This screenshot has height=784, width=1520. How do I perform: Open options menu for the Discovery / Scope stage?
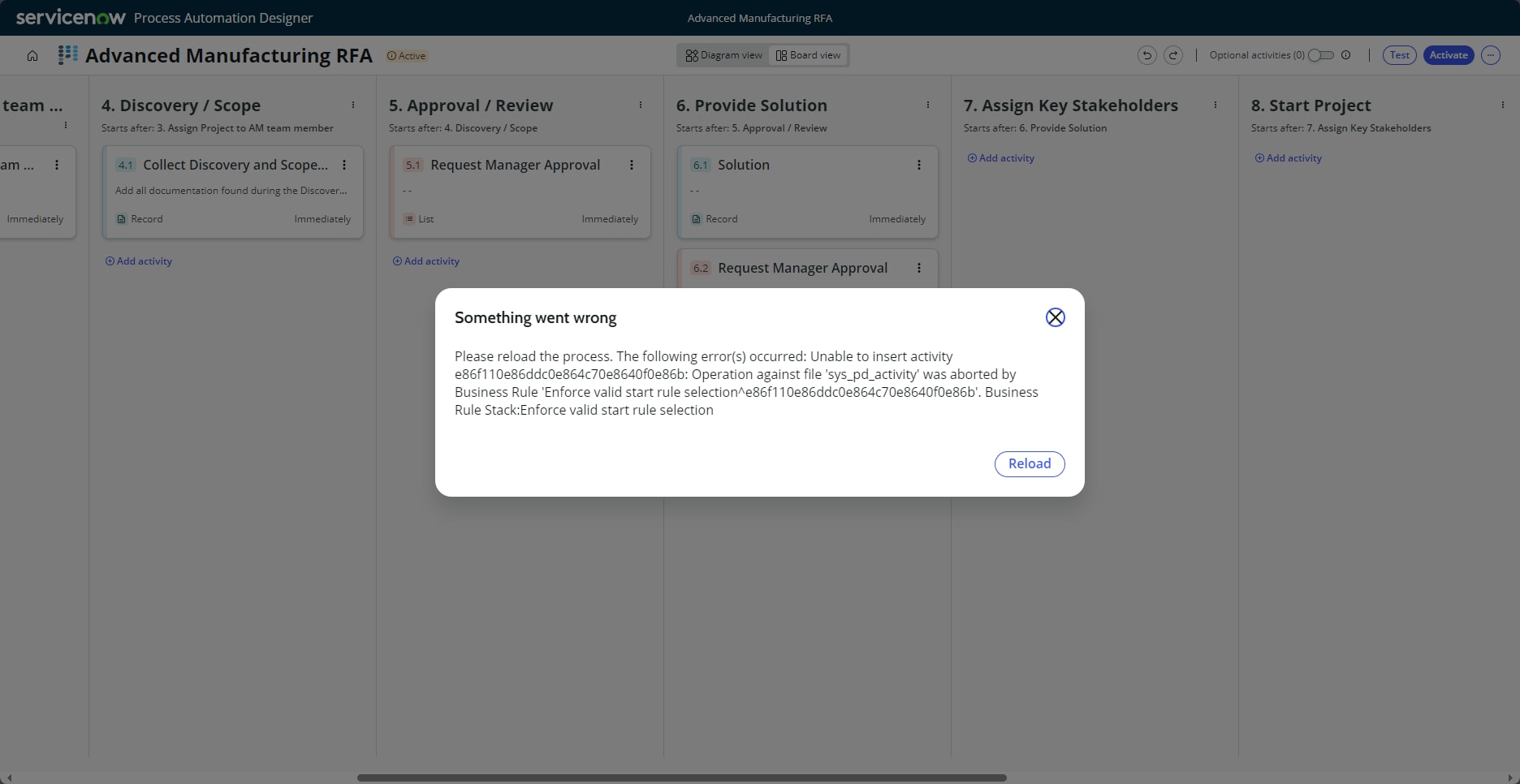353,105
